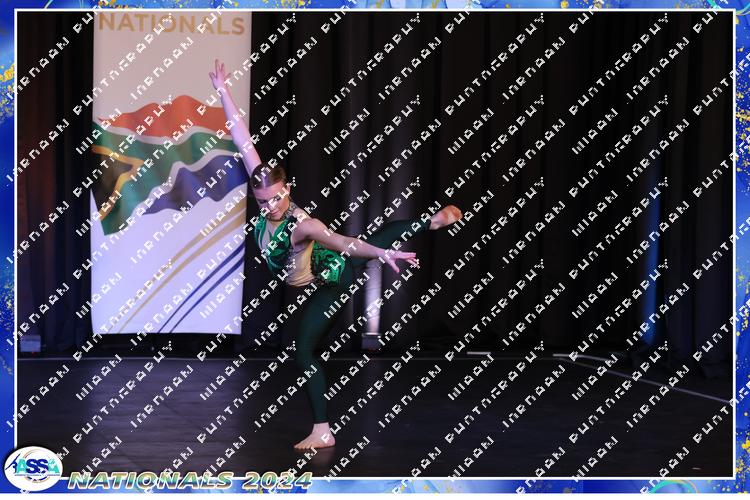Click the dancer's raised hand
The image size is (750, 500).
pyautogui.click(x=217, y=72)
